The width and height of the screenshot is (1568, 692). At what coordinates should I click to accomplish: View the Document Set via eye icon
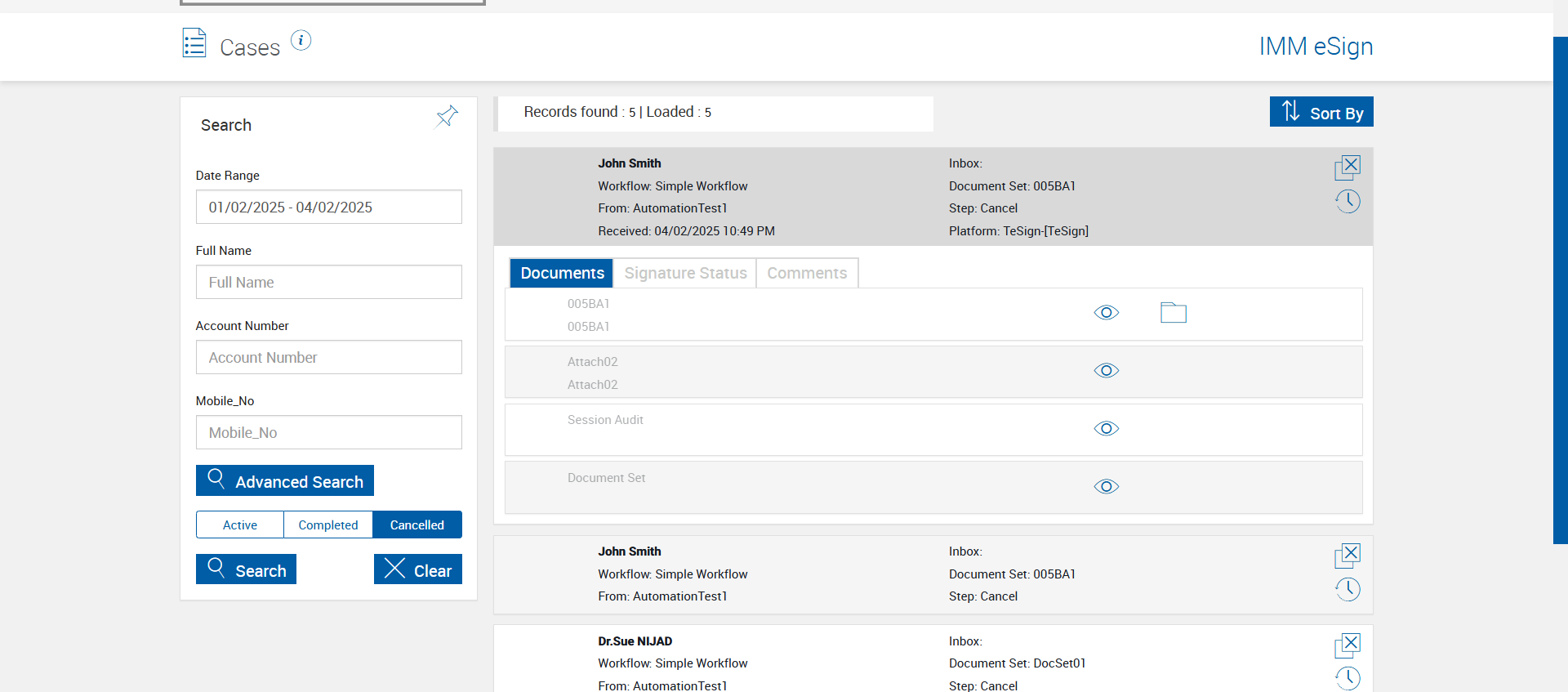1106,487
